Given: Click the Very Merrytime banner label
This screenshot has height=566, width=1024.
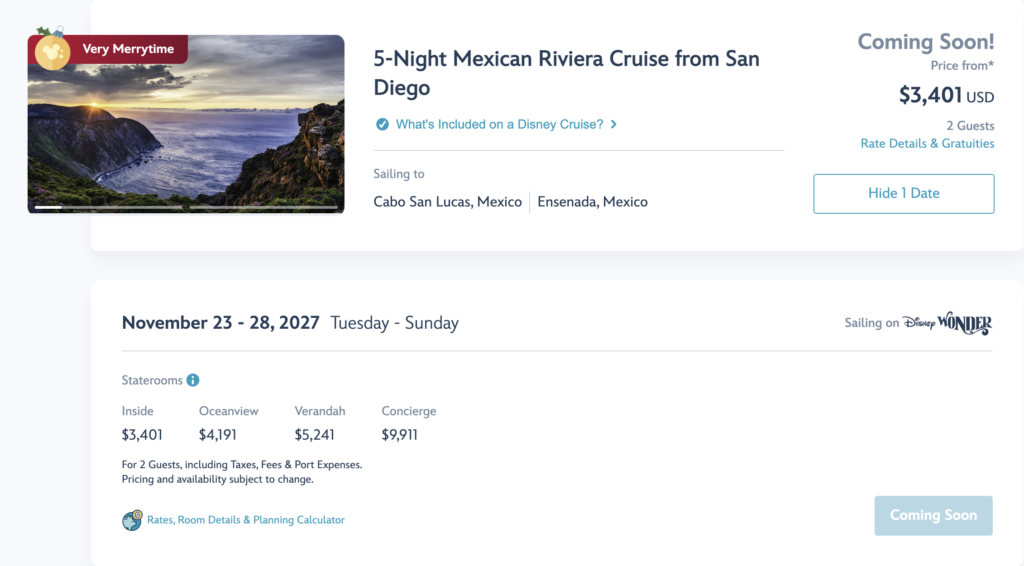Looking at the screenshot, I should (128, 49).
